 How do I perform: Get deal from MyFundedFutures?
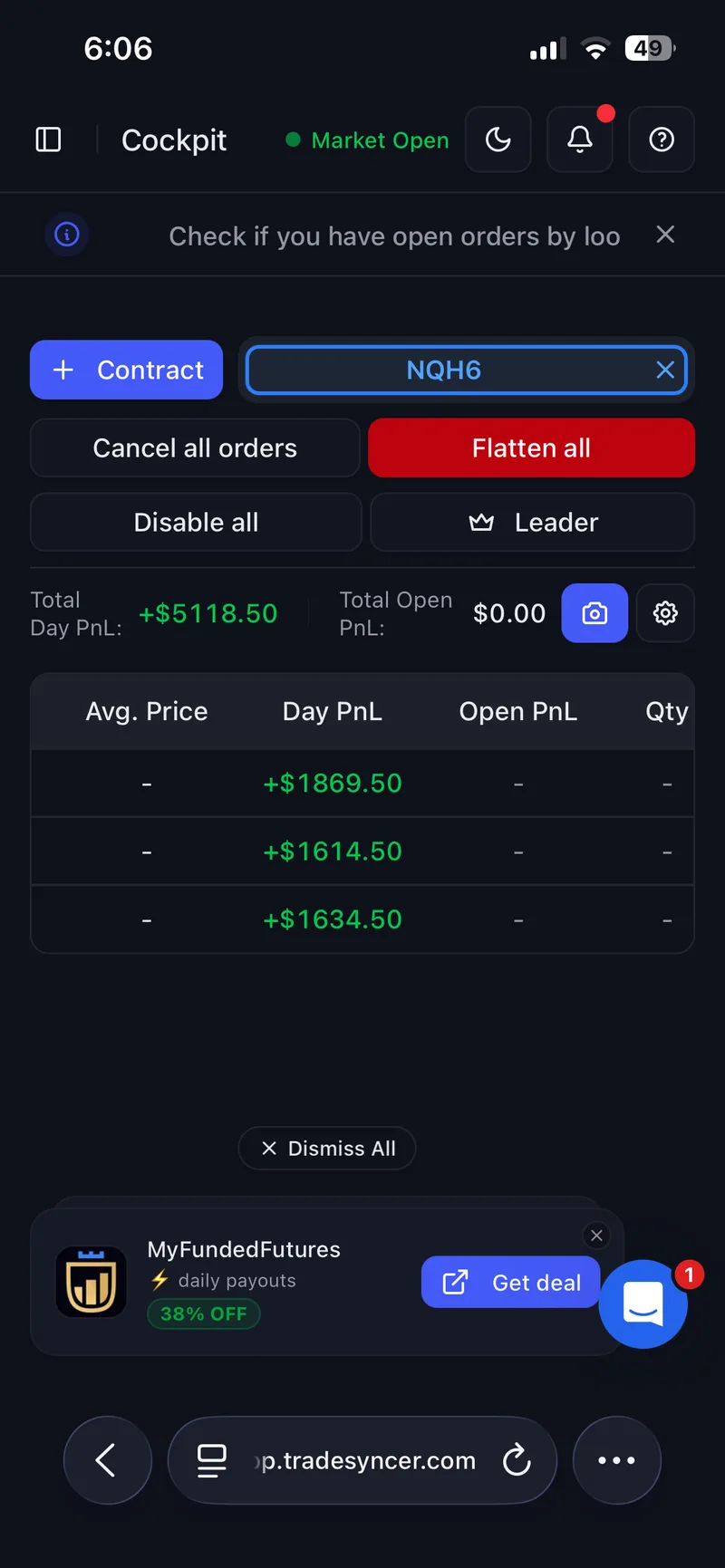(x=511, y=1282)
